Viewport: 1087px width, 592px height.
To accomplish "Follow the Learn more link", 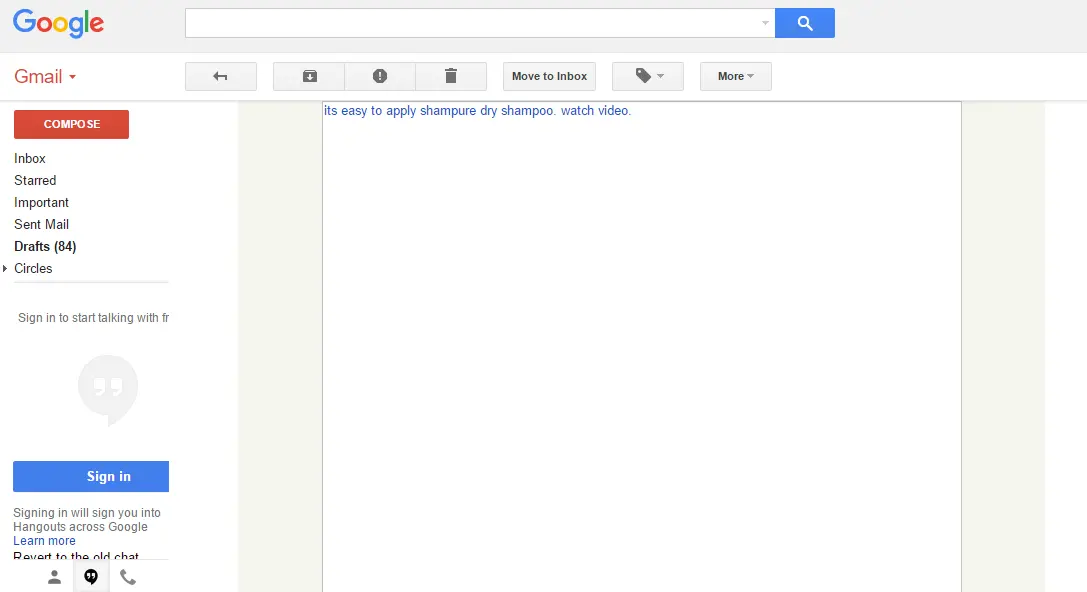I will (x=44, y=541).
